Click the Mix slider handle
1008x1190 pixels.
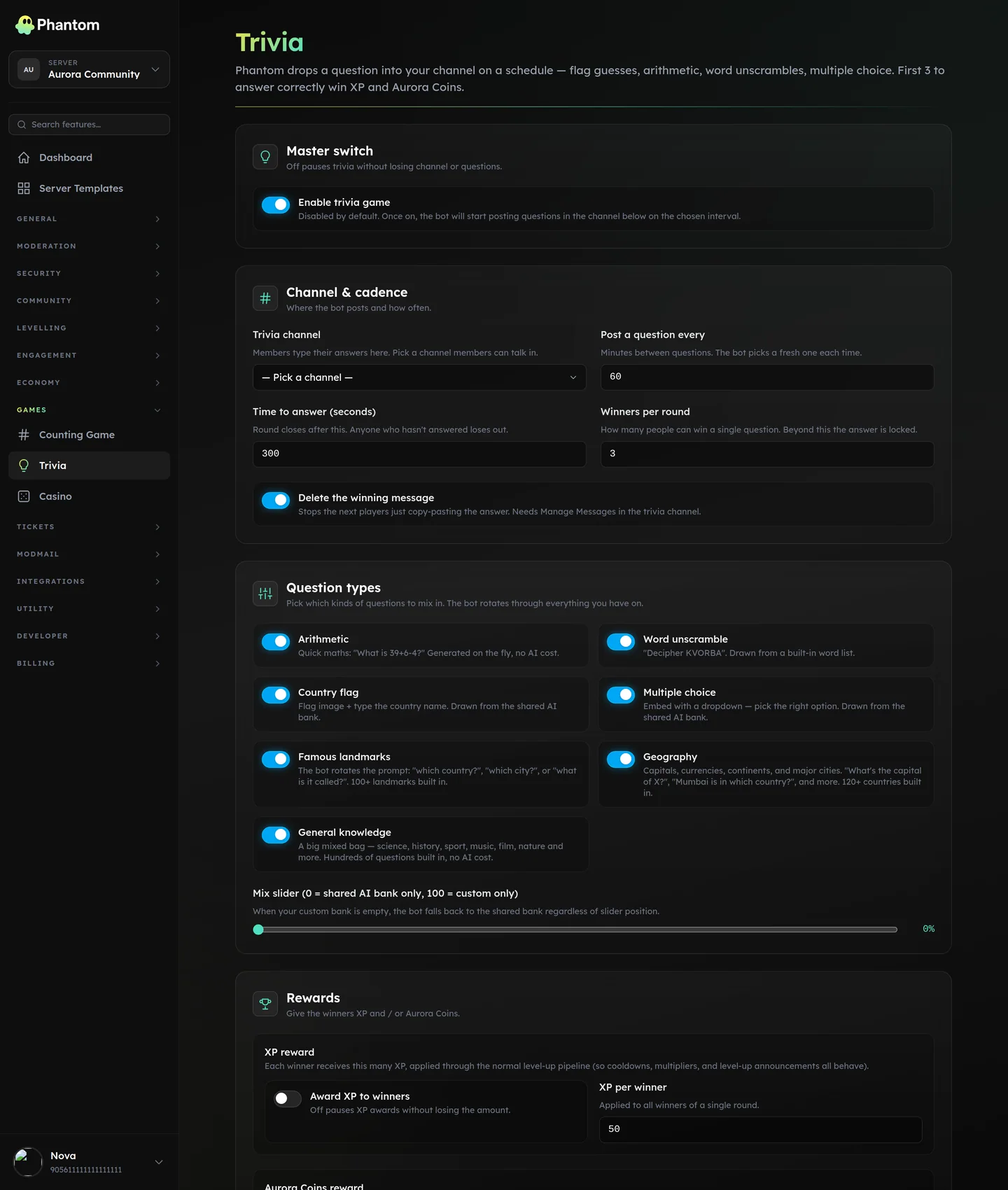point(258,930)
